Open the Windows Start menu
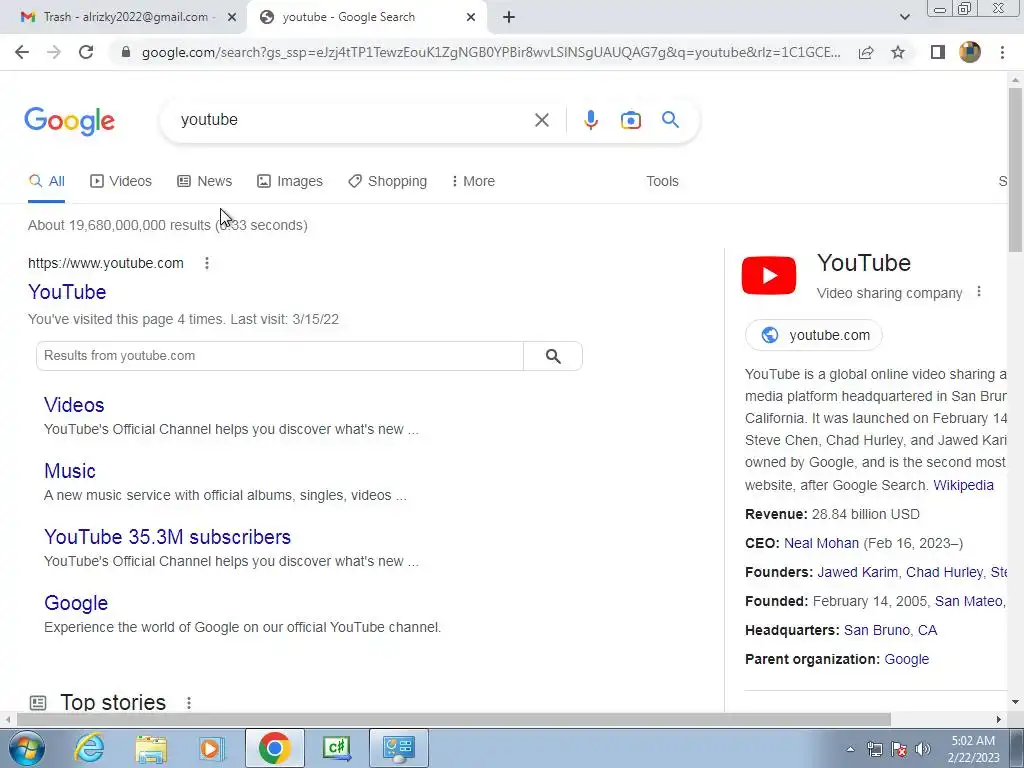1024x768 pixels. [x=26, y=748]
